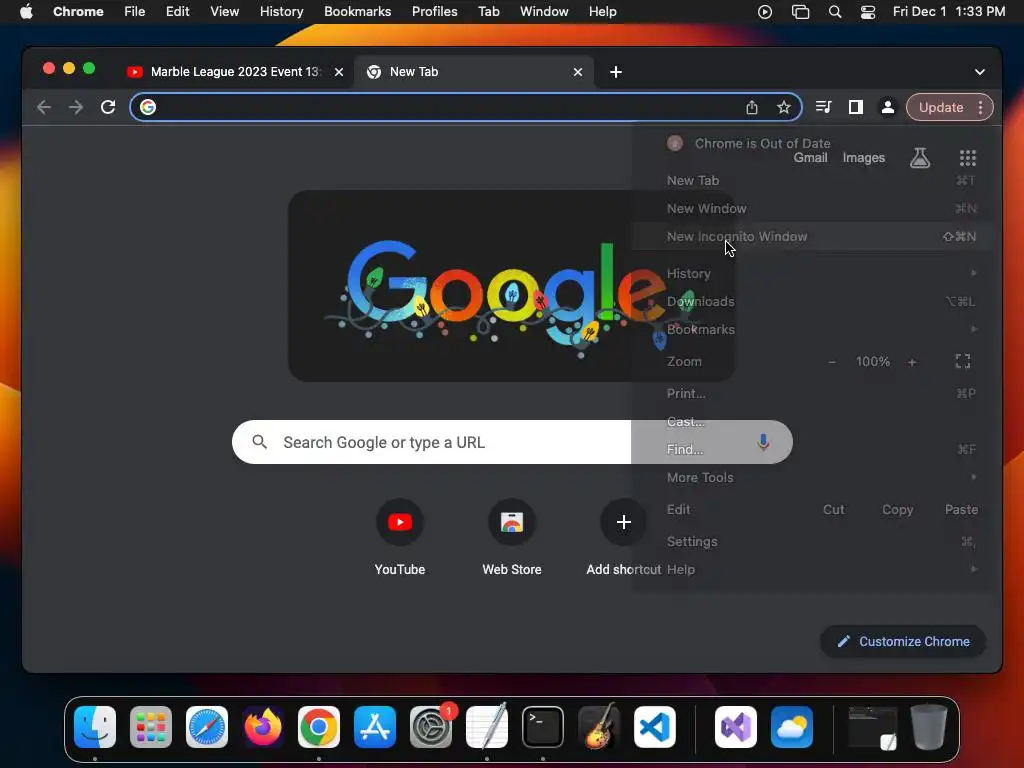The height and width of the screenshot is (768, 1024).
Task: Open the Google apps grid
Action: [967, 157]
